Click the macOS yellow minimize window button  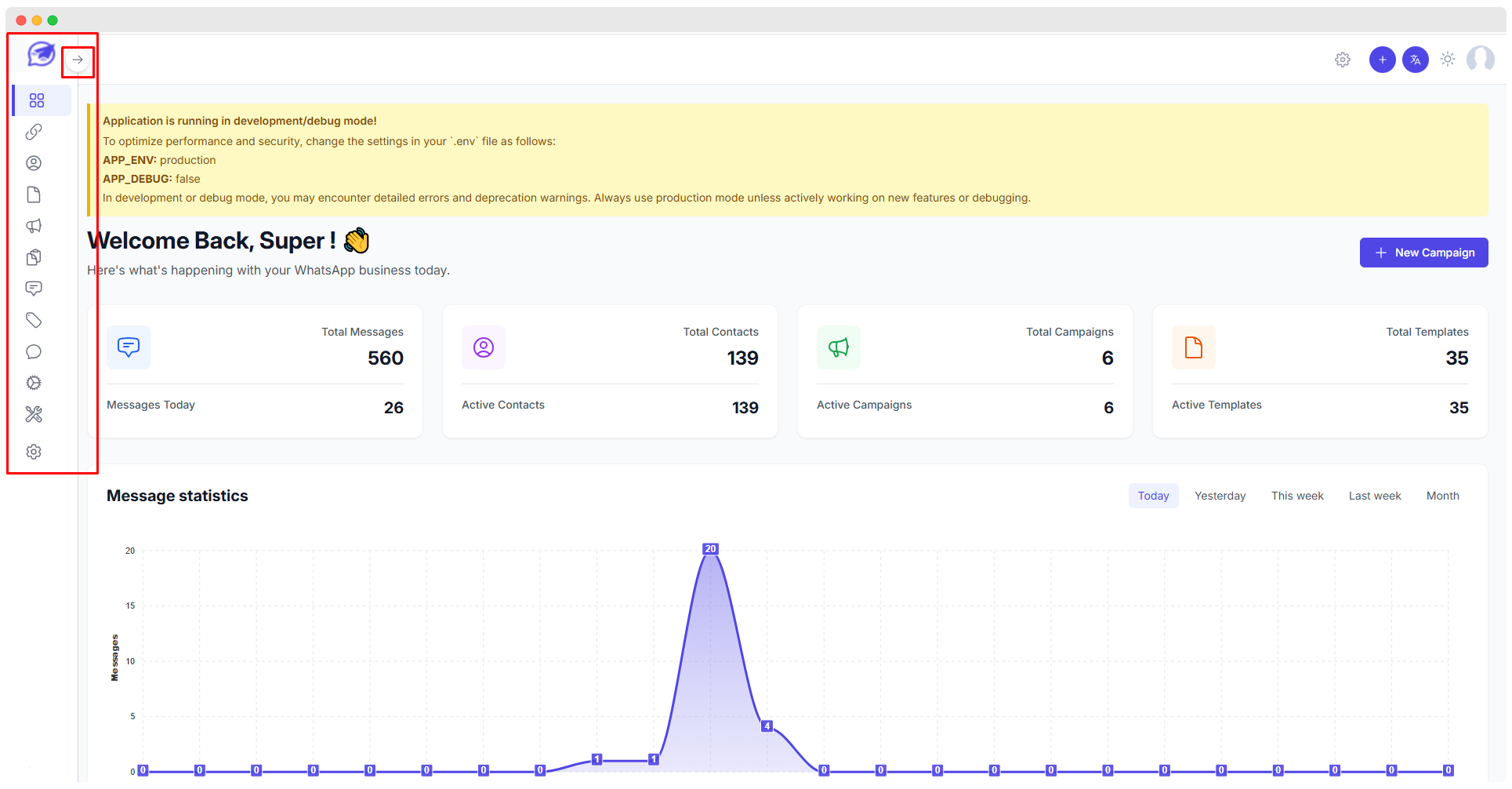pyautogui.click(x=37, y=20)
